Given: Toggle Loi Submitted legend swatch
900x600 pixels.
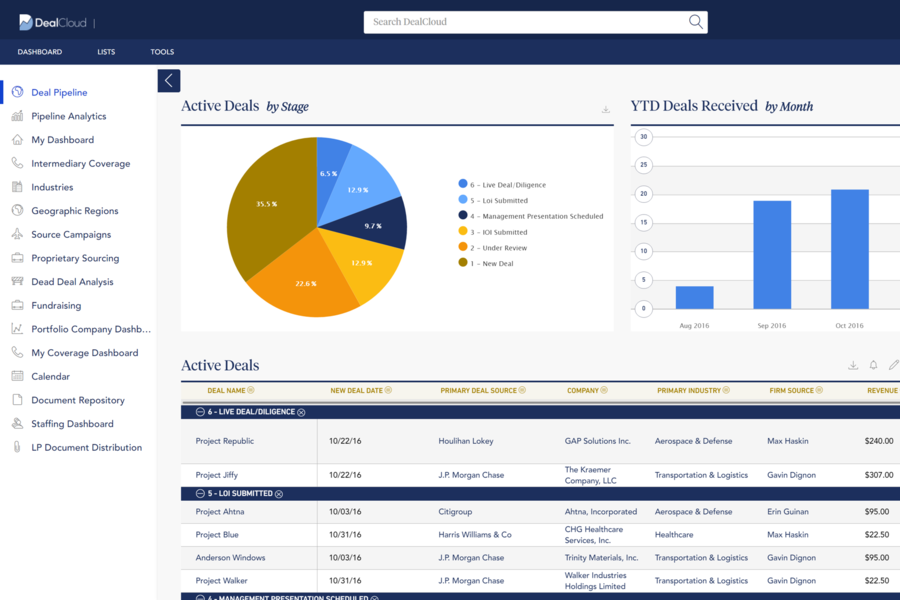Looking at the screenshot, I should click(x=463, y=199).
